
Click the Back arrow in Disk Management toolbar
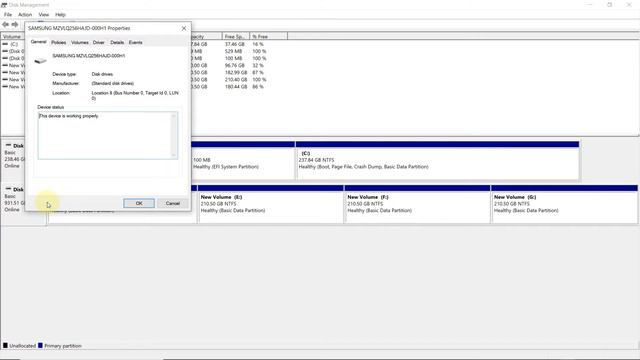(5, 24)
